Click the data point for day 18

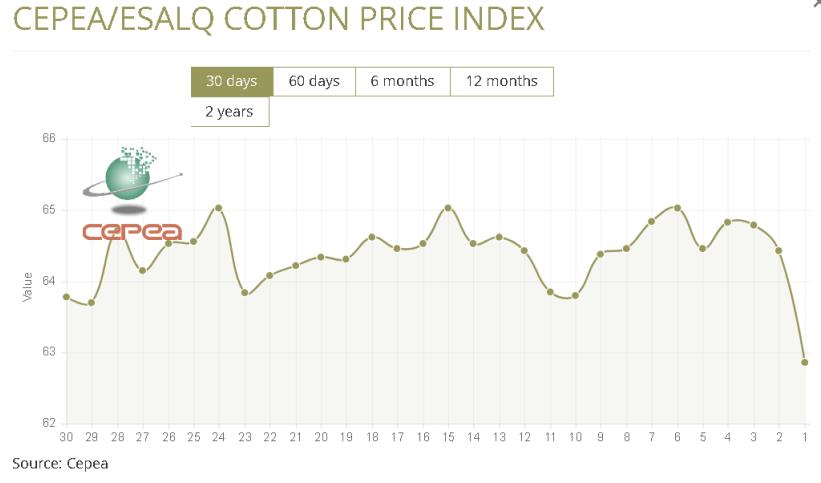[x=372, y=237]
